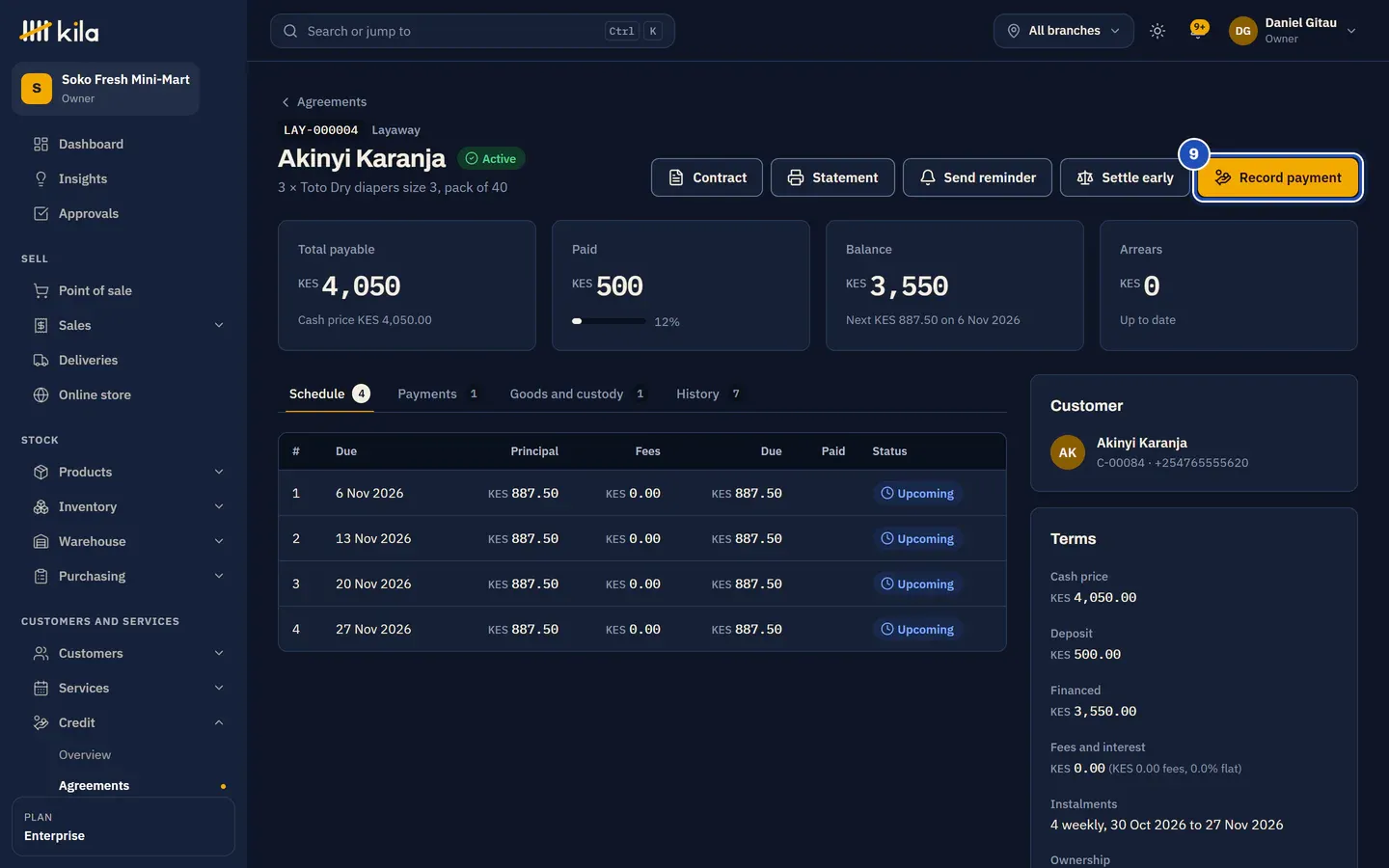The width and height of the screenshot is (1389, 868).
Task: Toggle the light/dark theme sun icon
Action: pos(1157,31)
